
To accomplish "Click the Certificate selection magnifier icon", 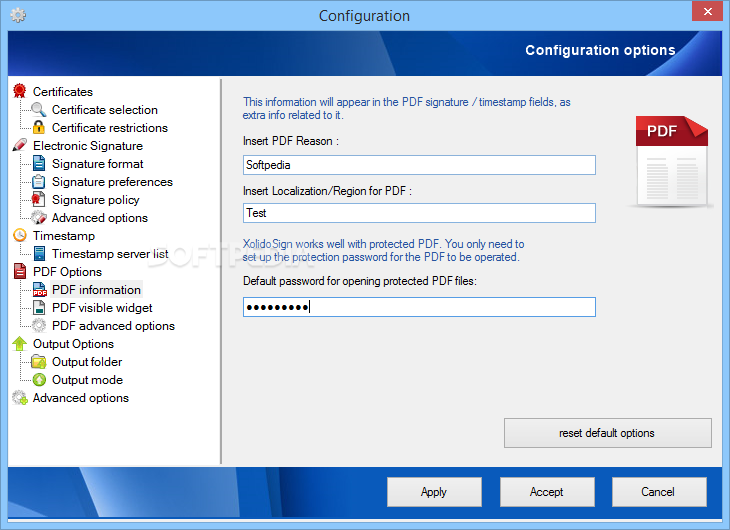I will [39, 109].
